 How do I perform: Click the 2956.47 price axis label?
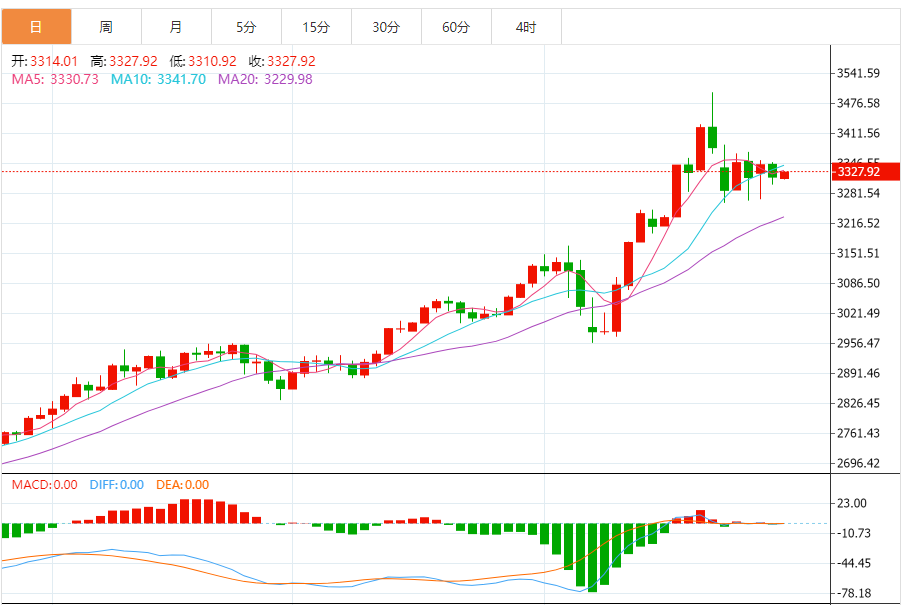click(858, 343)
